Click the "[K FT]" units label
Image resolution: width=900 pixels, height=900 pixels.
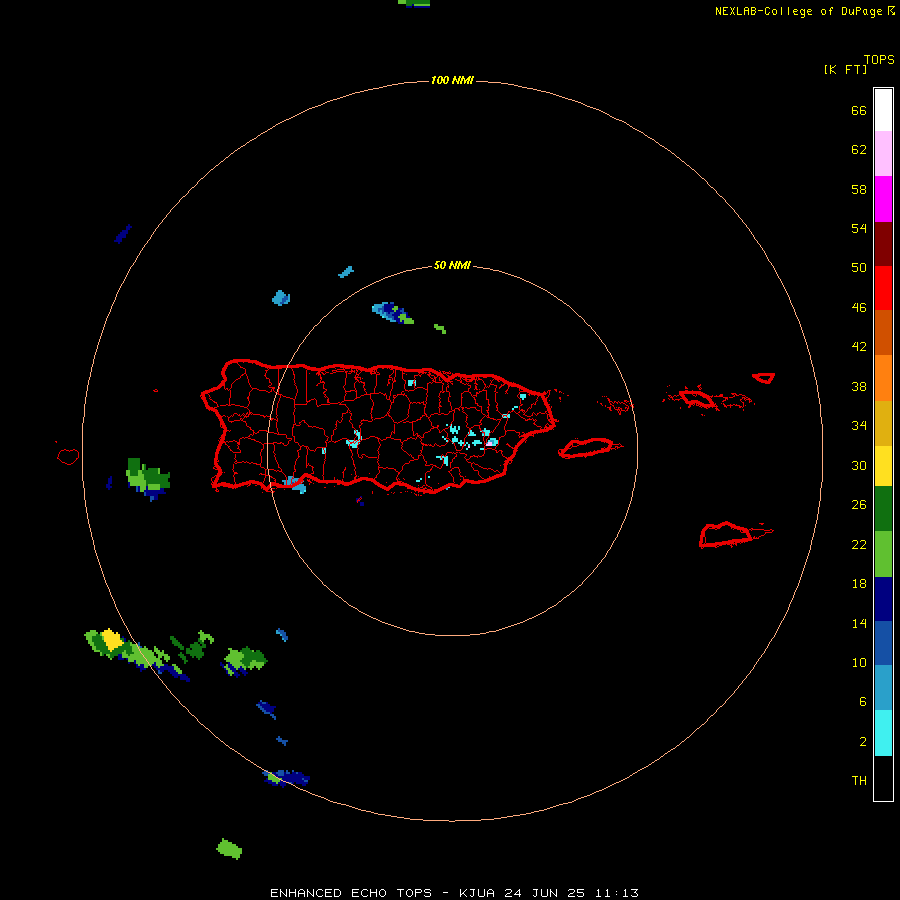click(845, 69)
